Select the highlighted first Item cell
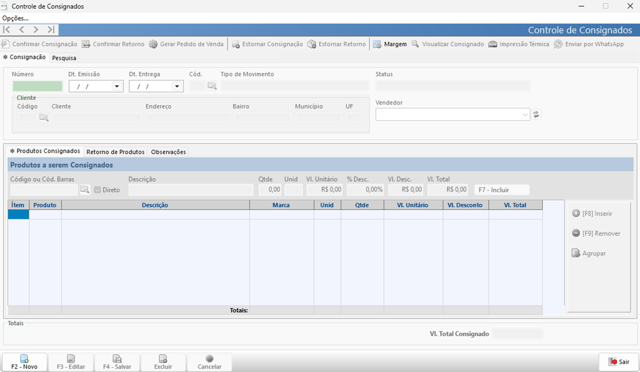The width and height of the screenshot is (640, 372). [18, 214]
